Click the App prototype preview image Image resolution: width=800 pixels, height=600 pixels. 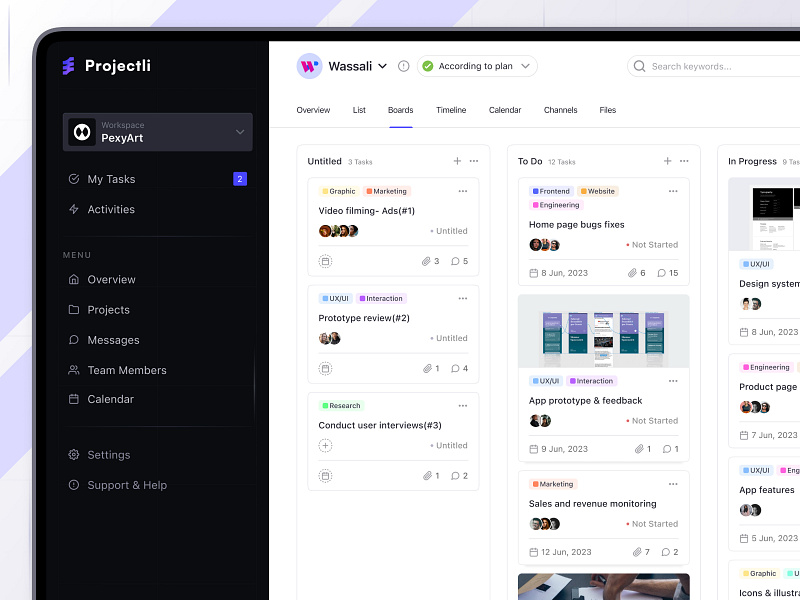603,331
